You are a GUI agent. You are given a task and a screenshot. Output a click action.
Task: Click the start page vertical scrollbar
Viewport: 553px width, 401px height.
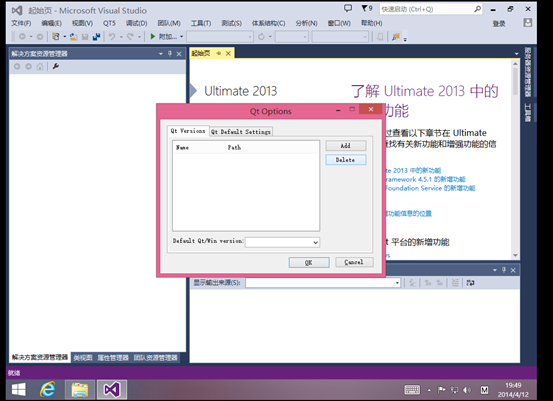515,160
